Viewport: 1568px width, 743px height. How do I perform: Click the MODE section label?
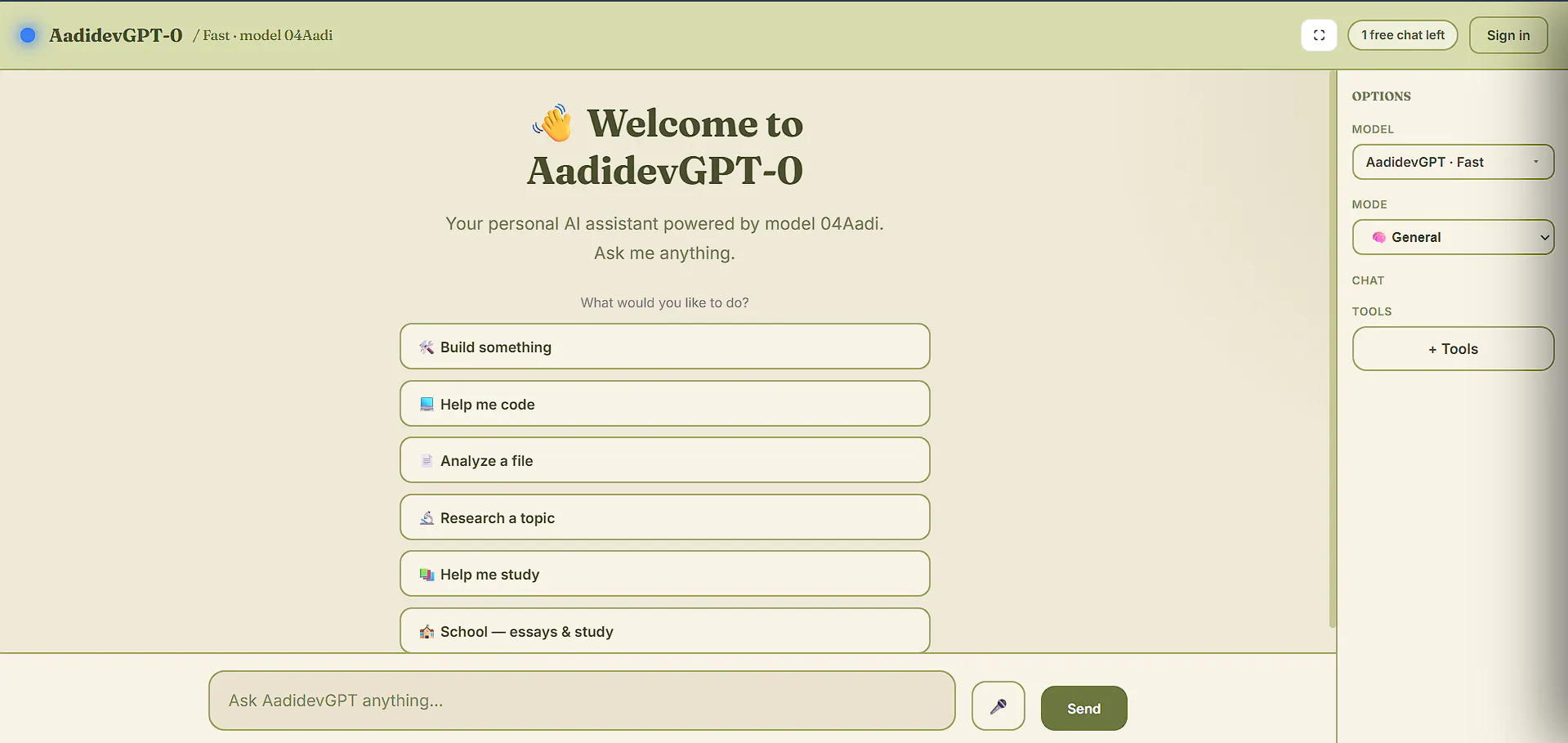(x=1369, y=204)
